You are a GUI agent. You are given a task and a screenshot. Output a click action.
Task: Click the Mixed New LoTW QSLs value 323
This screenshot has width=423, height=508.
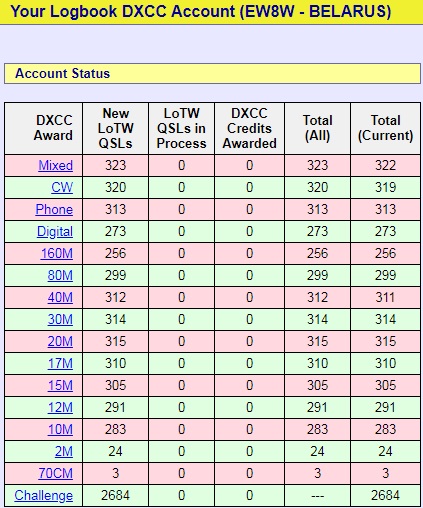(115, 165)
